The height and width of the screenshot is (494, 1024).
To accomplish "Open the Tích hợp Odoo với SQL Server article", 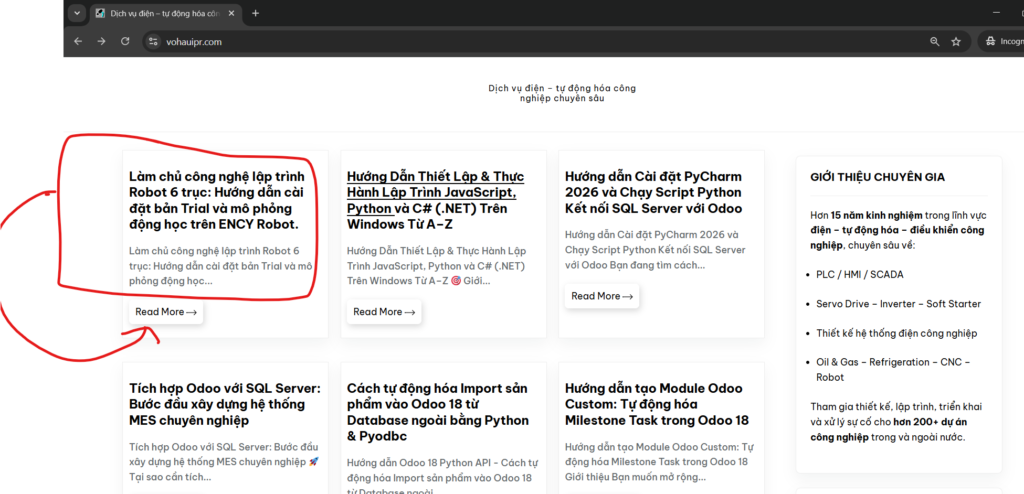I will tap(224, 404).
